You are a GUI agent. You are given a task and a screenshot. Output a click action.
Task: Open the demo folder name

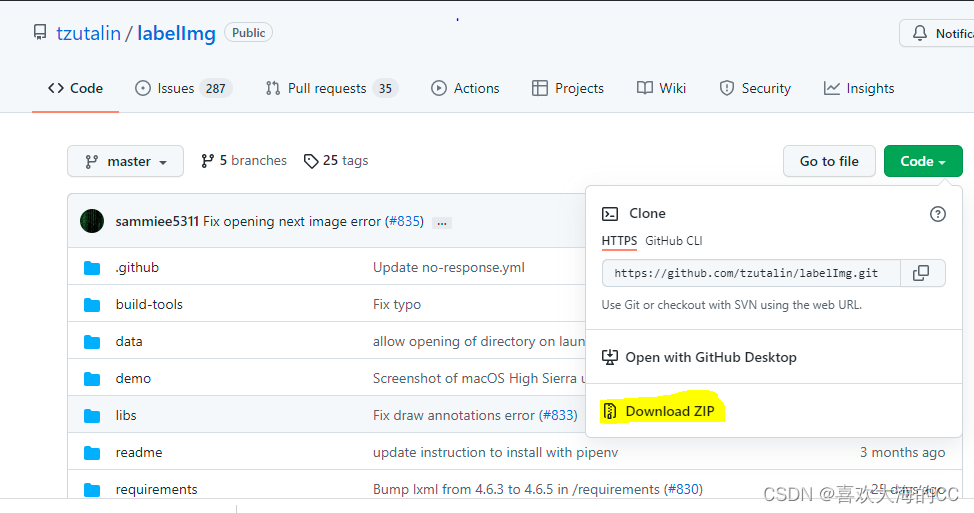pos(133,378)
